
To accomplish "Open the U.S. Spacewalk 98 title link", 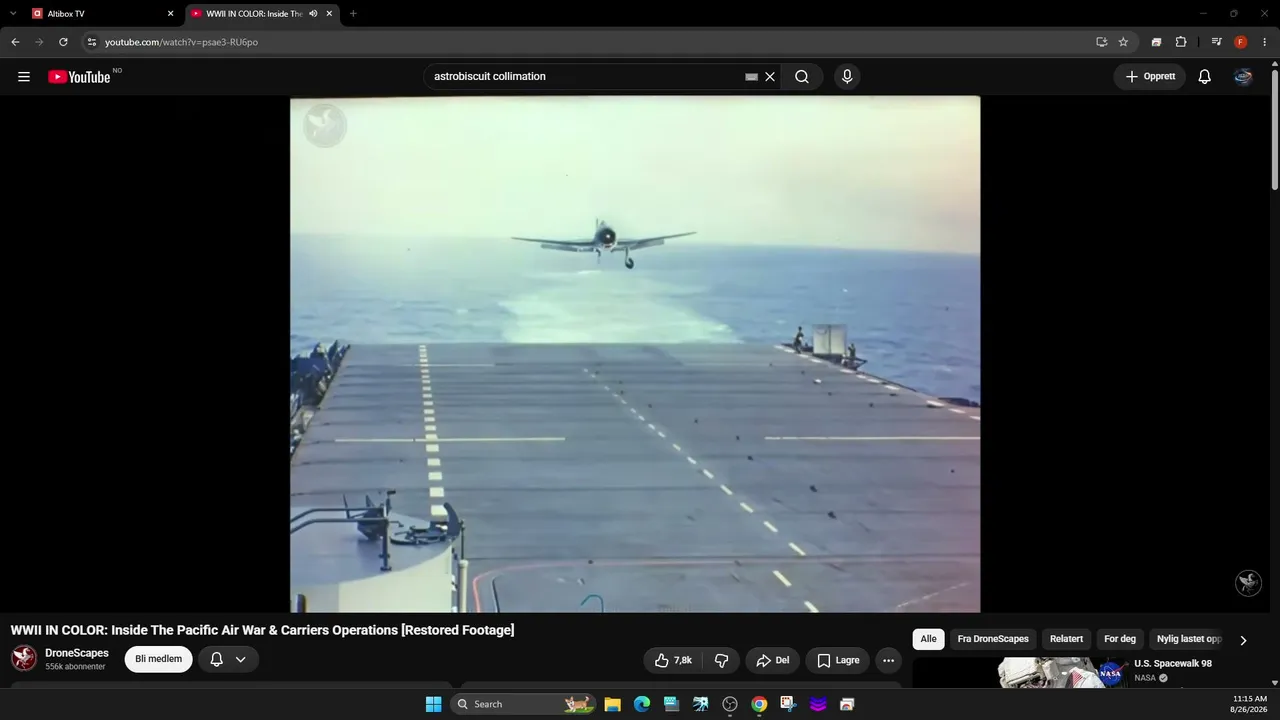I will [1173, 664].
